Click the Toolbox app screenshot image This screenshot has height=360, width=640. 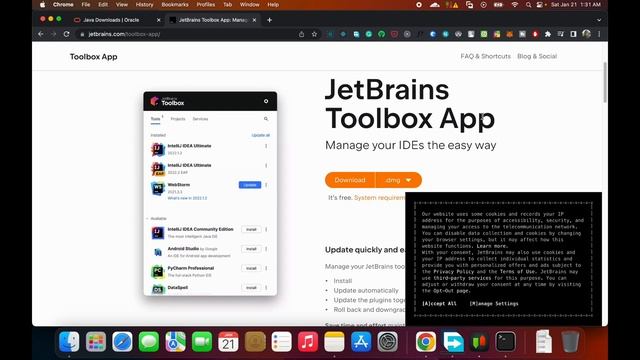click(x=210, y=193)
